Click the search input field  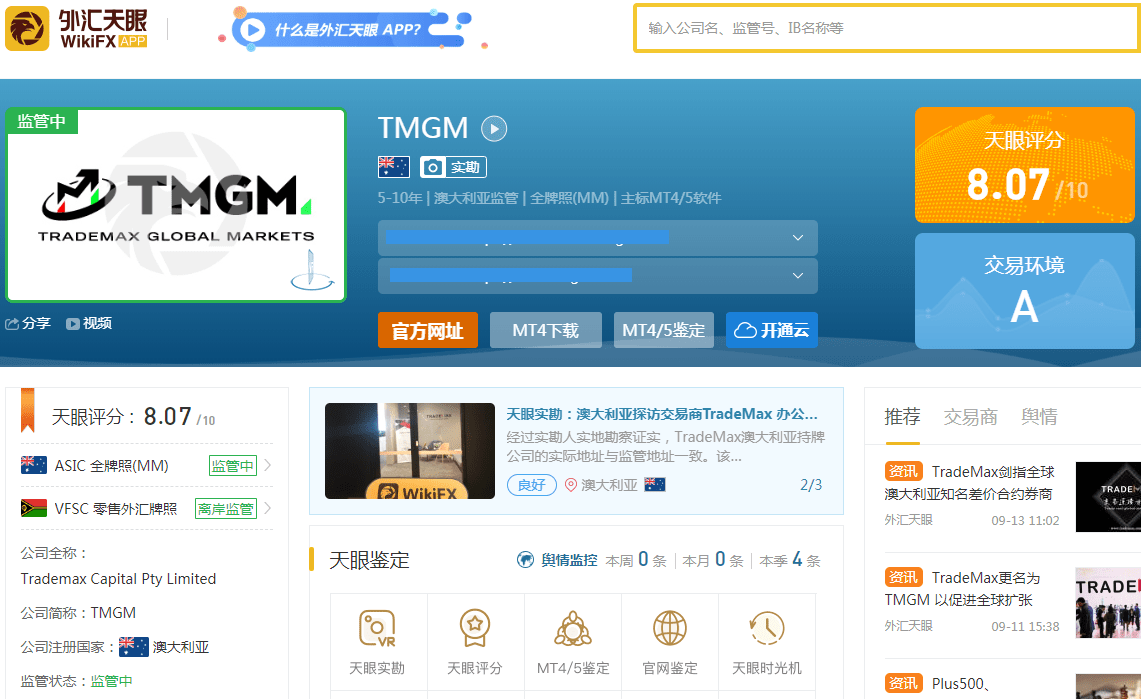point(887,28)
